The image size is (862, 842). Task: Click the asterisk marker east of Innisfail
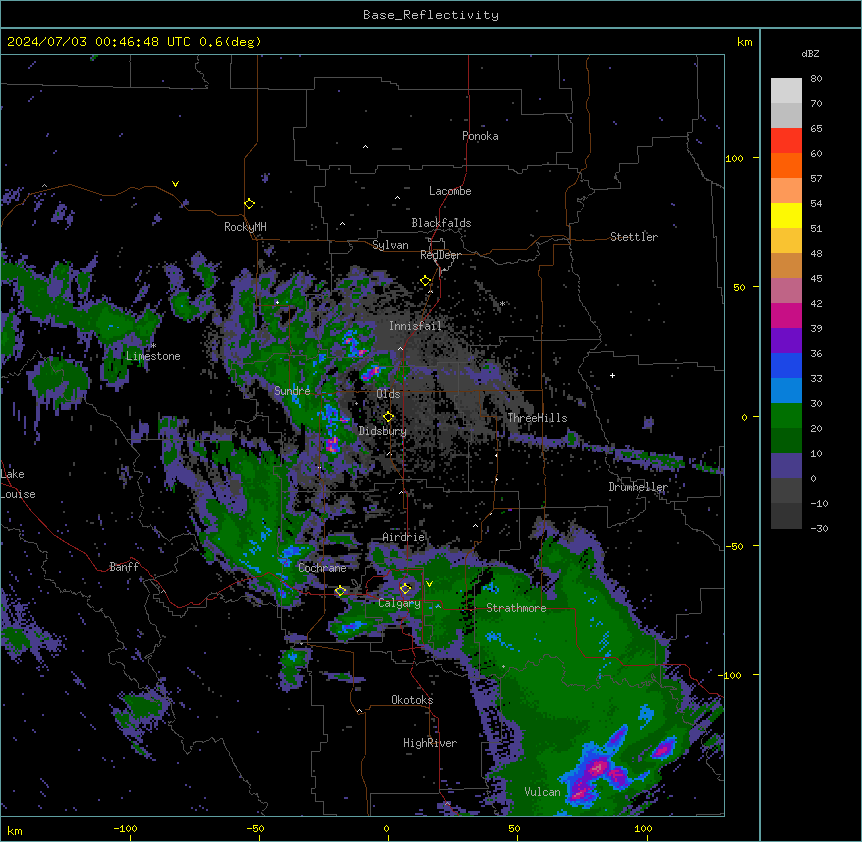tap(502, 303)
